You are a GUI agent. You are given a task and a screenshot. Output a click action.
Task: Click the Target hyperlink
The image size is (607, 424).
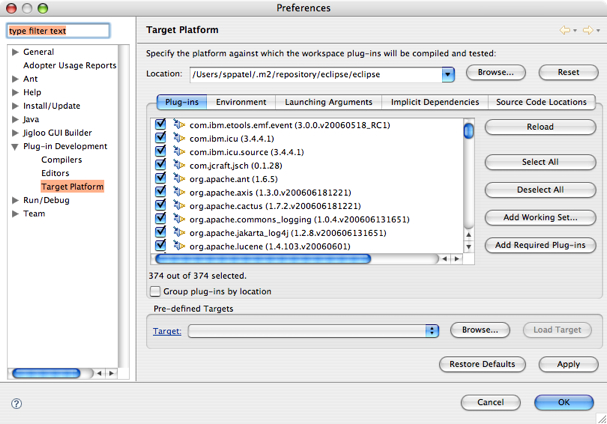point(167,331)
